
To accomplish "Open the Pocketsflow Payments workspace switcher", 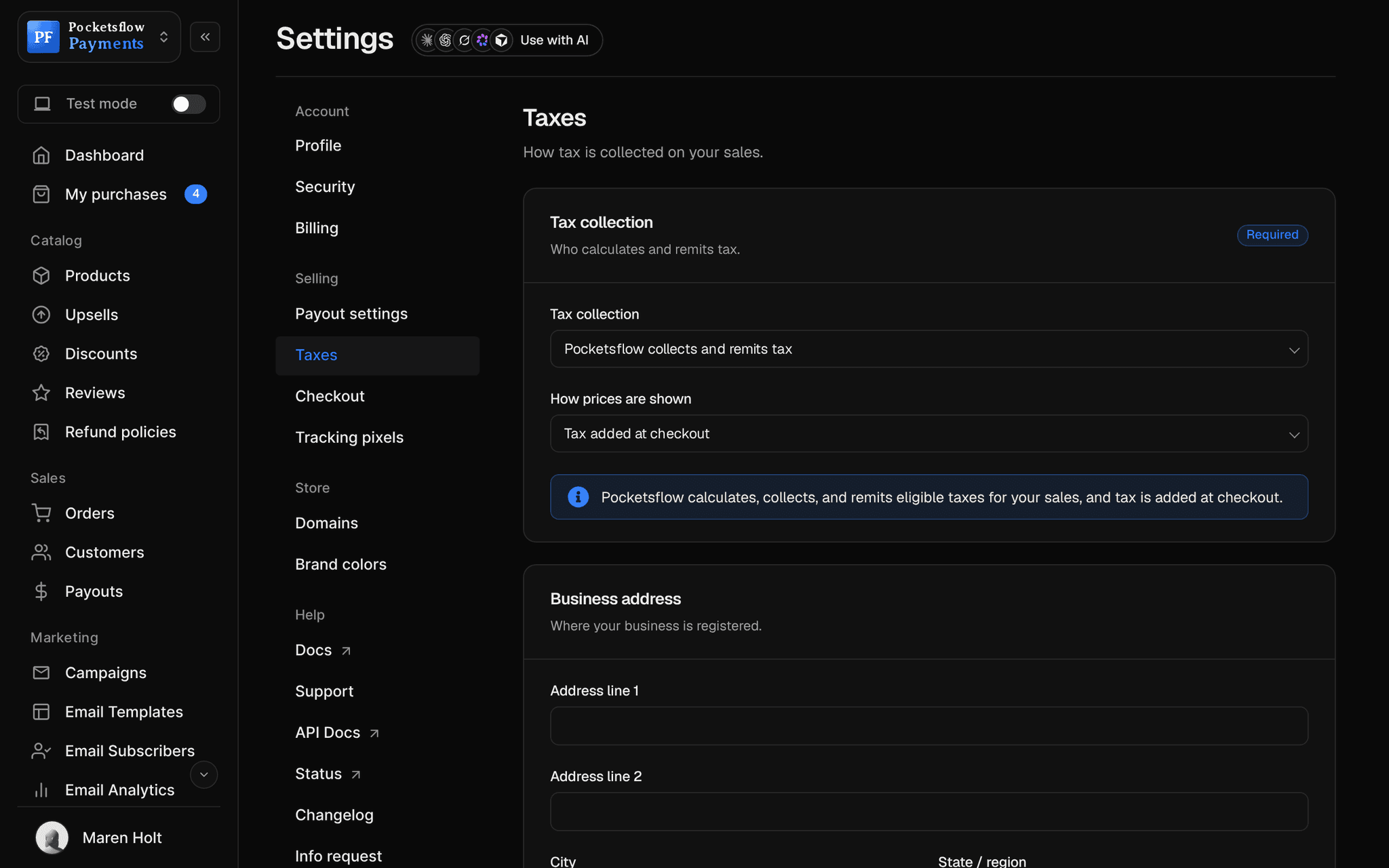I will tap(99, 37).
